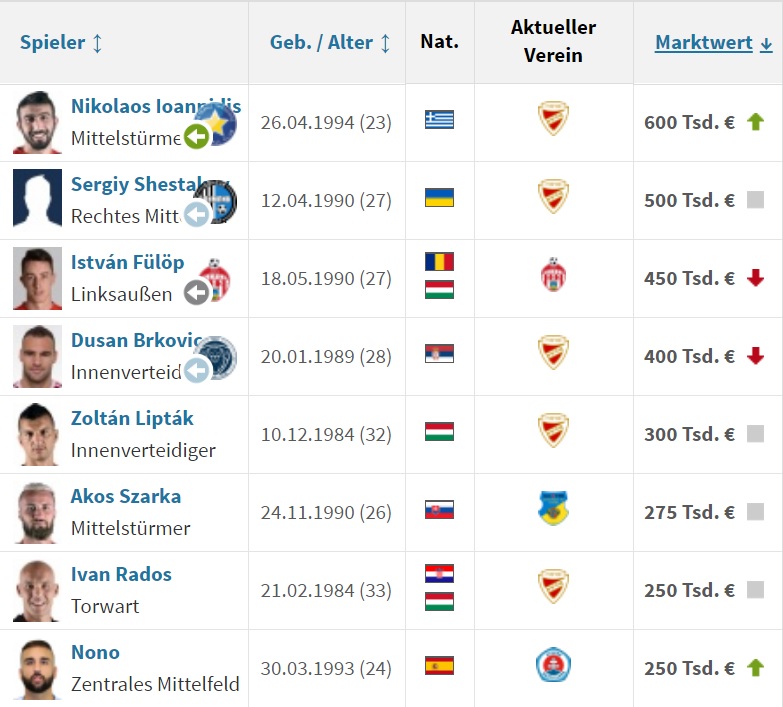Click the Greek flag icon
Viewport: 783px width, 707px height.
tap(439, 120)
